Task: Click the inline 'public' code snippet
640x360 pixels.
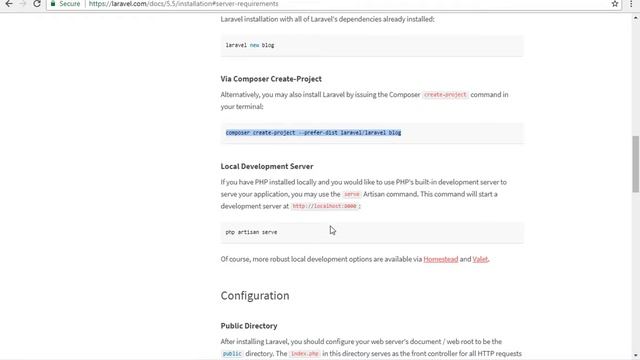Action: [x=232, y=354]
